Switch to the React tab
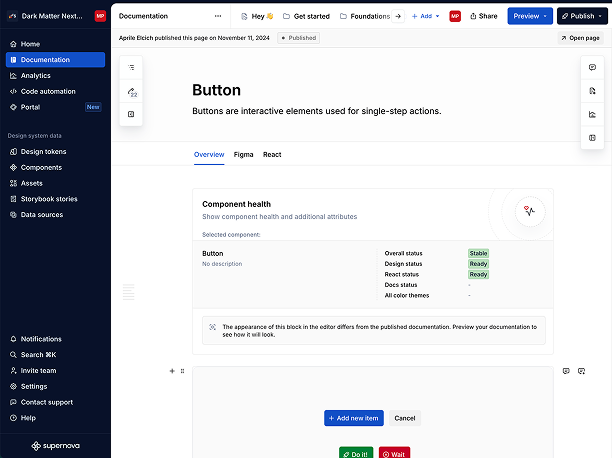612x458 pixels. (x=272, y=155)
